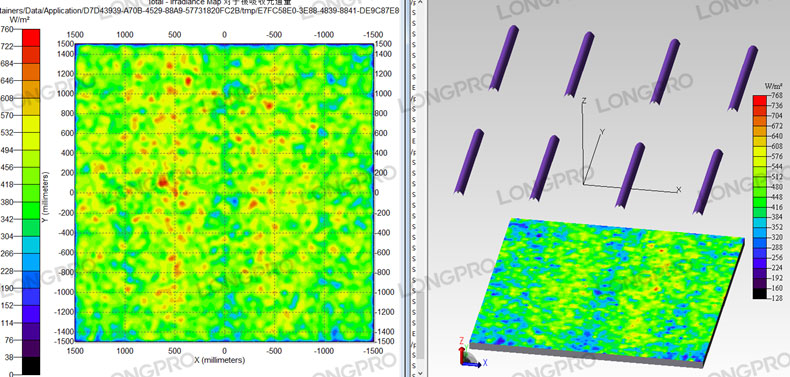Image resolution: width=790 pixels, height=377 pixels.
Task: Click the Z axis label in 3D view
Action: pyautogui.click(x=583, y=101)
